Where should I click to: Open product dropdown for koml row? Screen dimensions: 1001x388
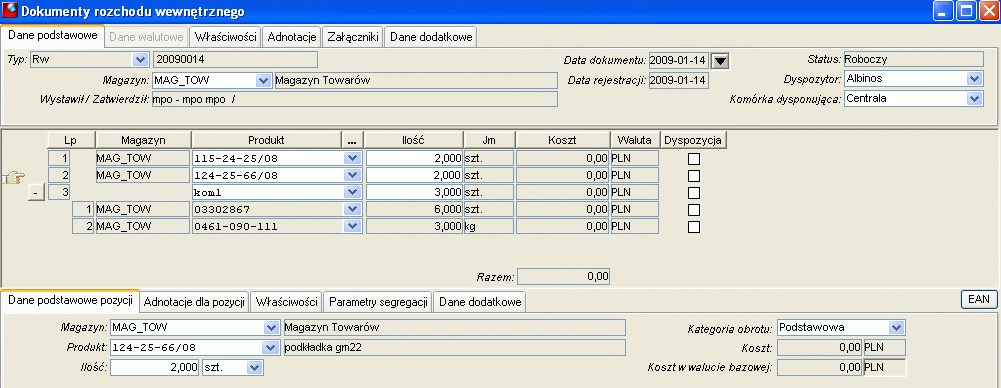pyautogui.click(x=353, y=192)
